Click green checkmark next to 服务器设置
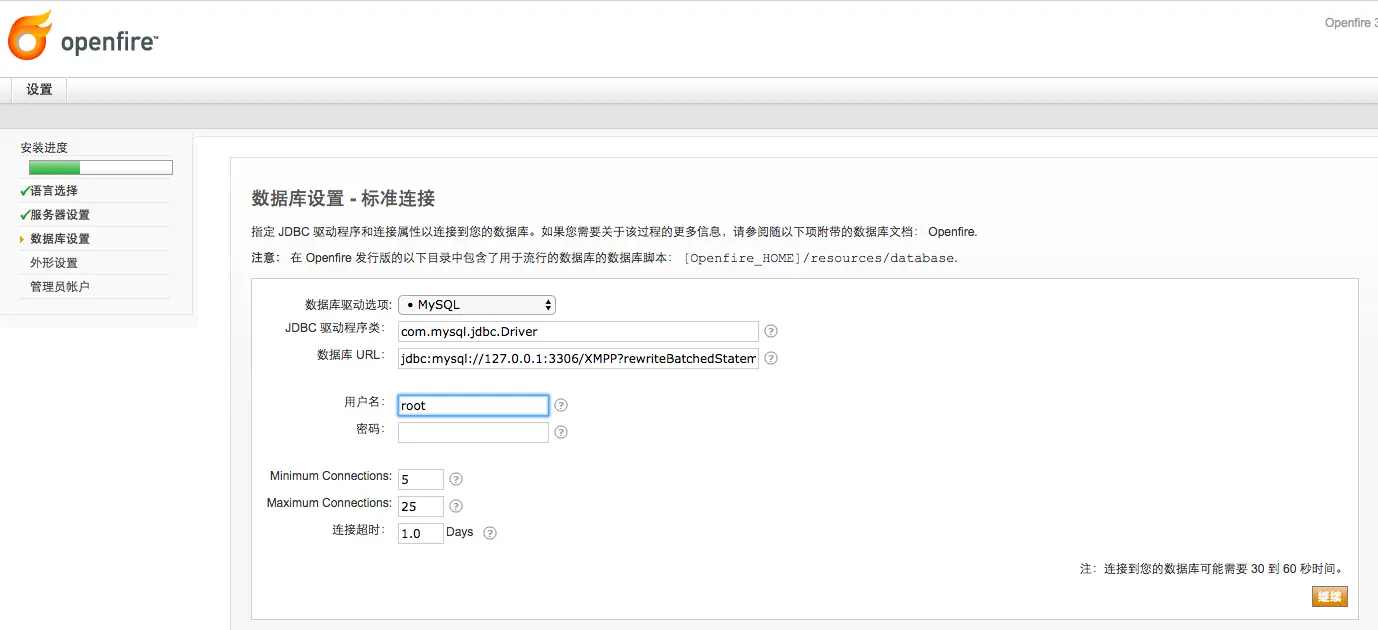 point(24,214)
